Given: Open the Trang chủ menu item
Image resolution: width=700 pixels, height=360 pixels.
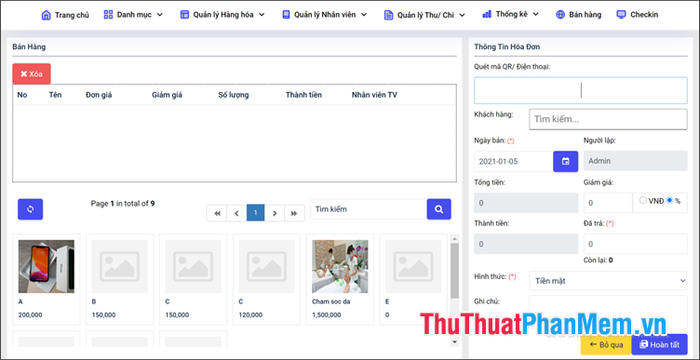Looking at the screenshot, I should click(65, 15).
